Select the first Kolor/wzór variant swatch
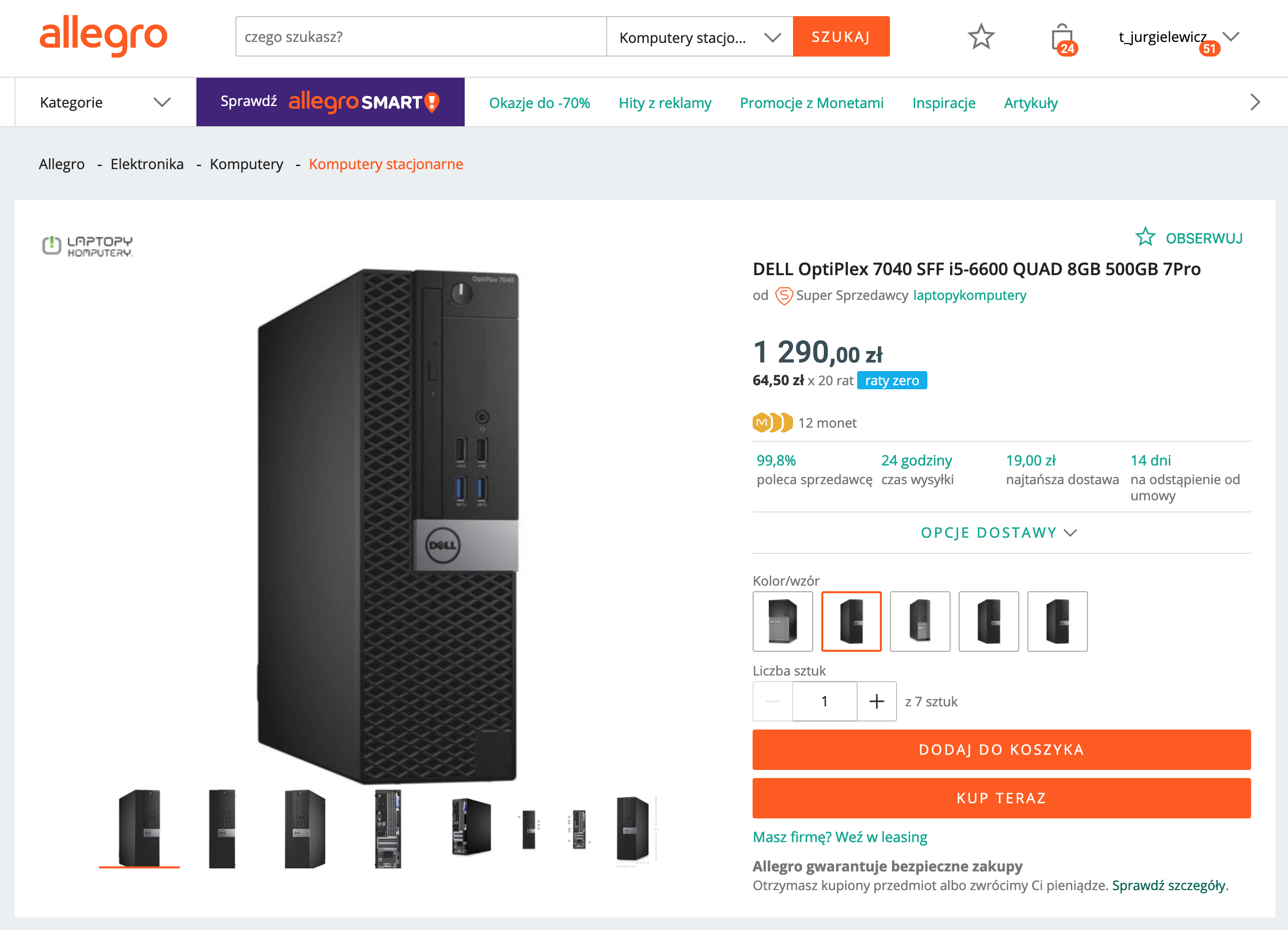The width and height of the screenshot is (1288, 930). (x=782, y=621)
